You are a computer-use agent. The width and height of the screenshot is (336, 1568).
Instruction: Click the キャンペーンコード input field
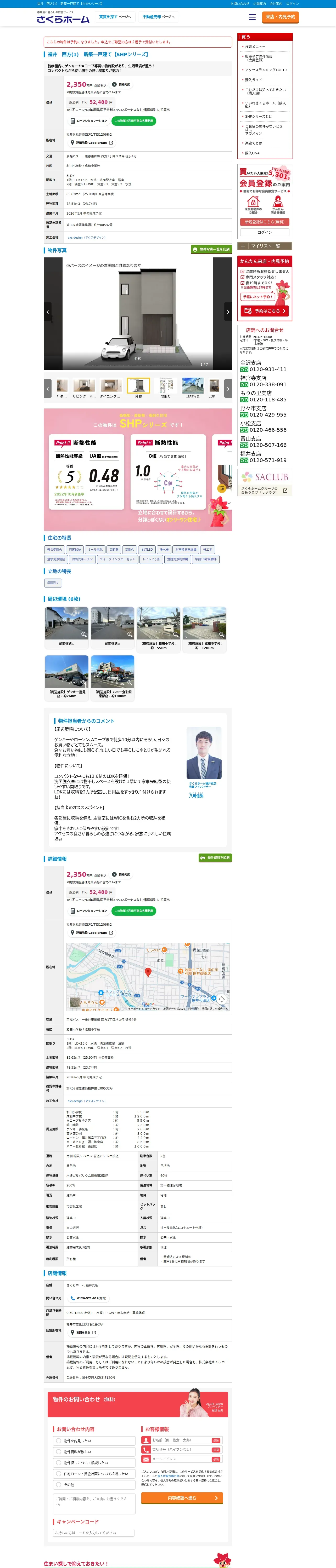(x=94, y=1533)
